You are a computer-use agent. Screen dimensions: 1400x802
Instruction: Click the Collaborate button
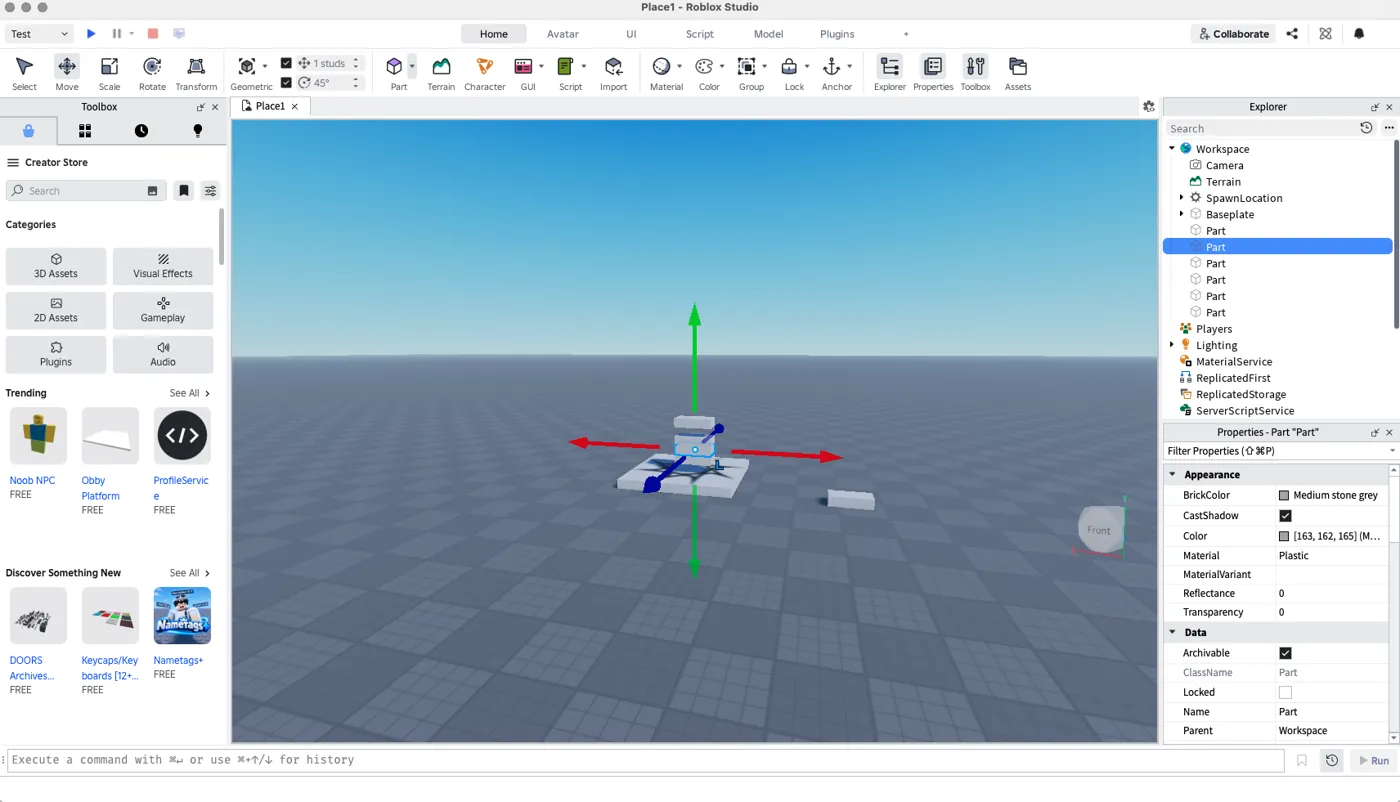(1233, 33)
